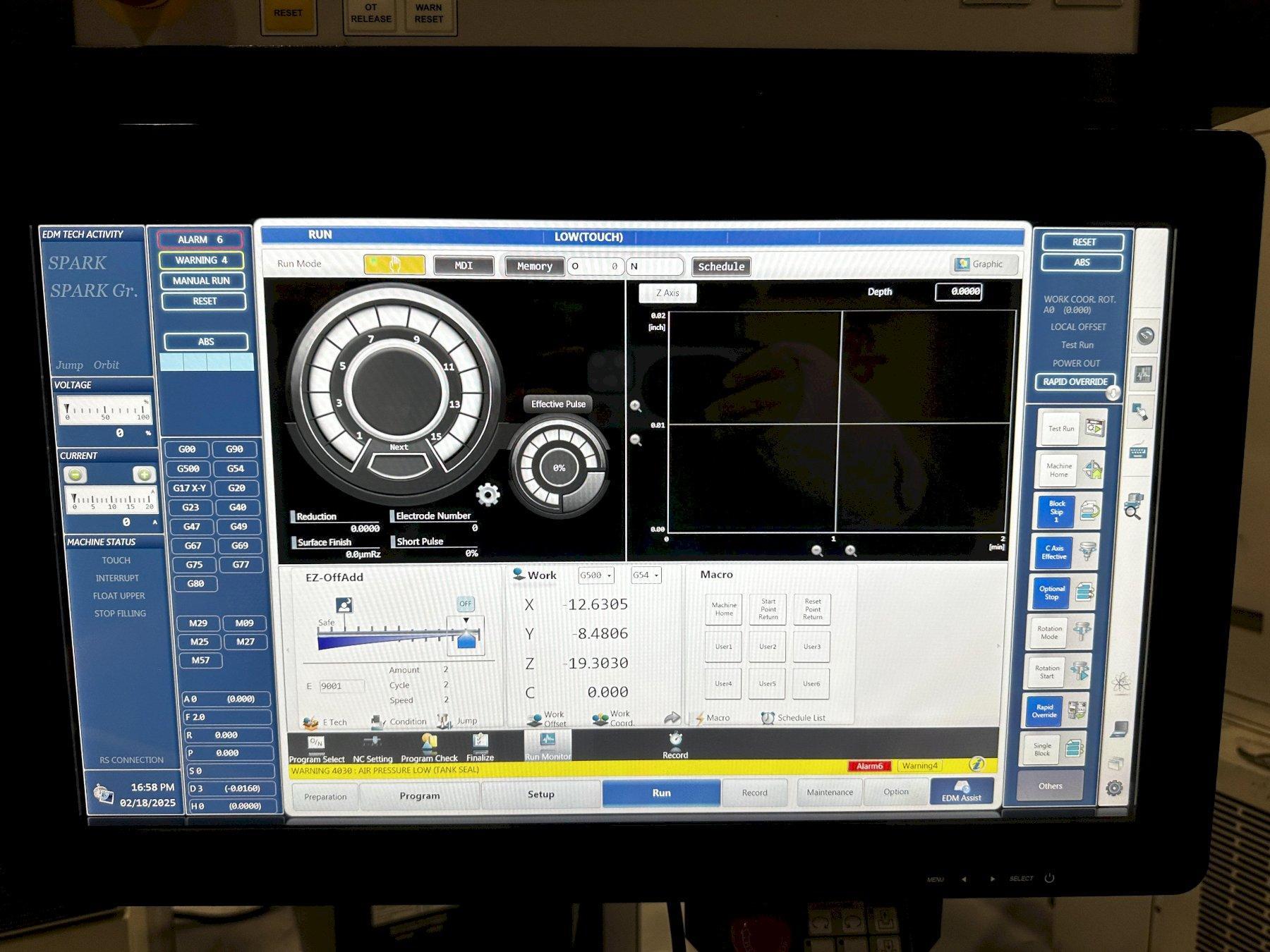Click the Record stopwatch icon
This screenshot has width=1270, height=952.
[675, 739]
